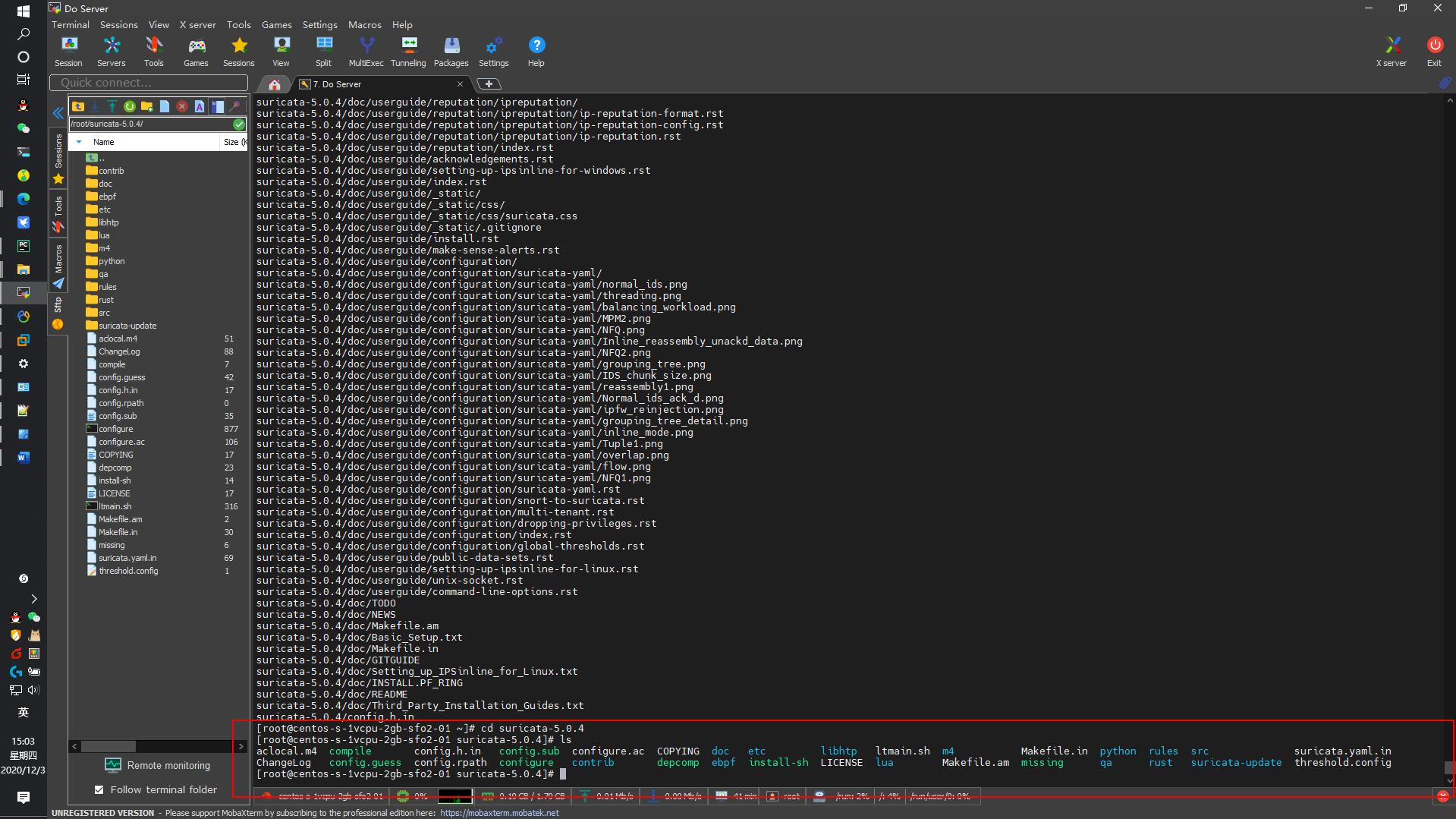The width and height of the screenshot is (1456, 819).
Task: Launch the Games toolbar icon
Action: click(x=196, y=52)
